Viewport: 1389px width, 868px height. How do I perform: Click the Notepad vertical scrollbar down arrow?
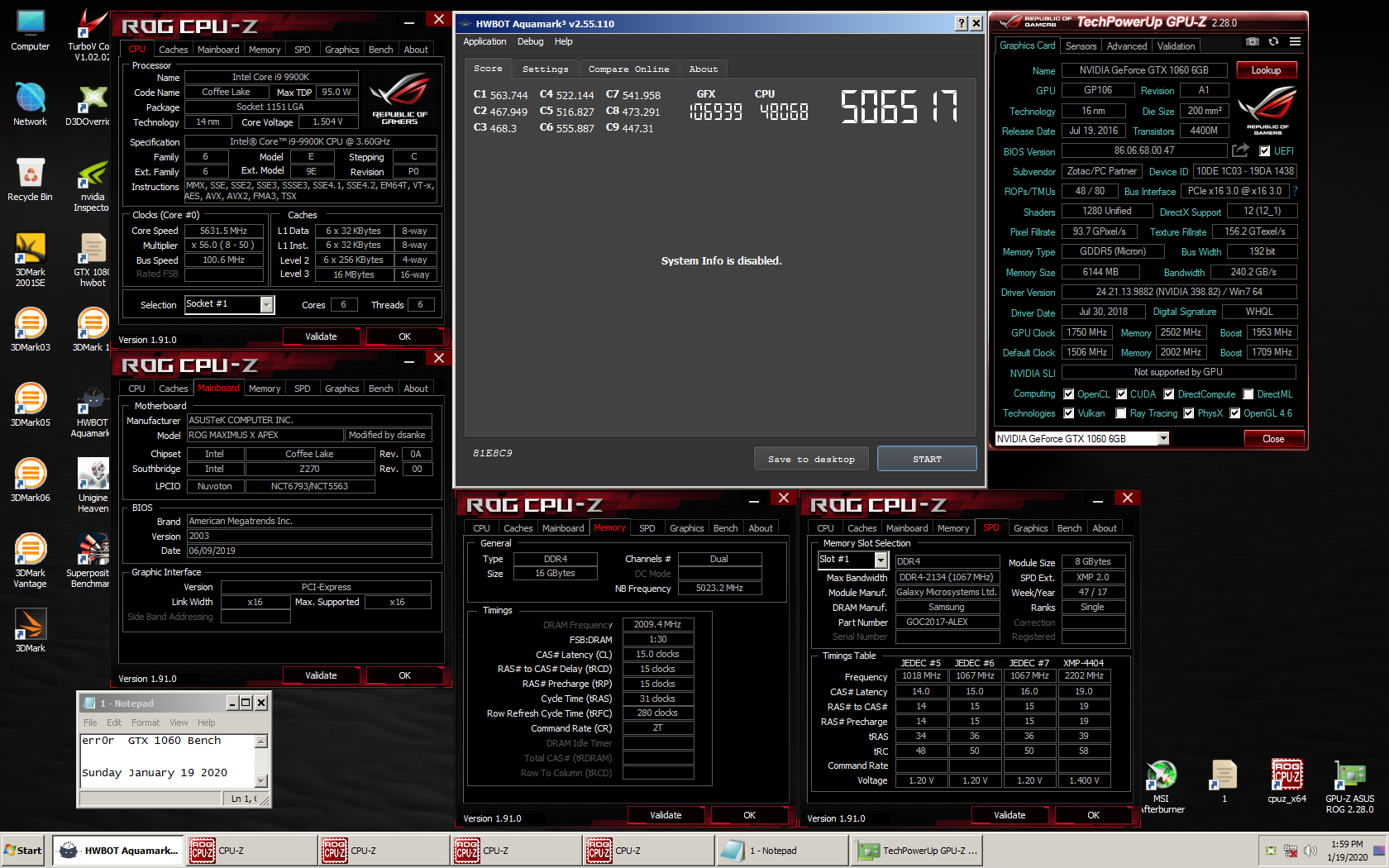point(261,780)
